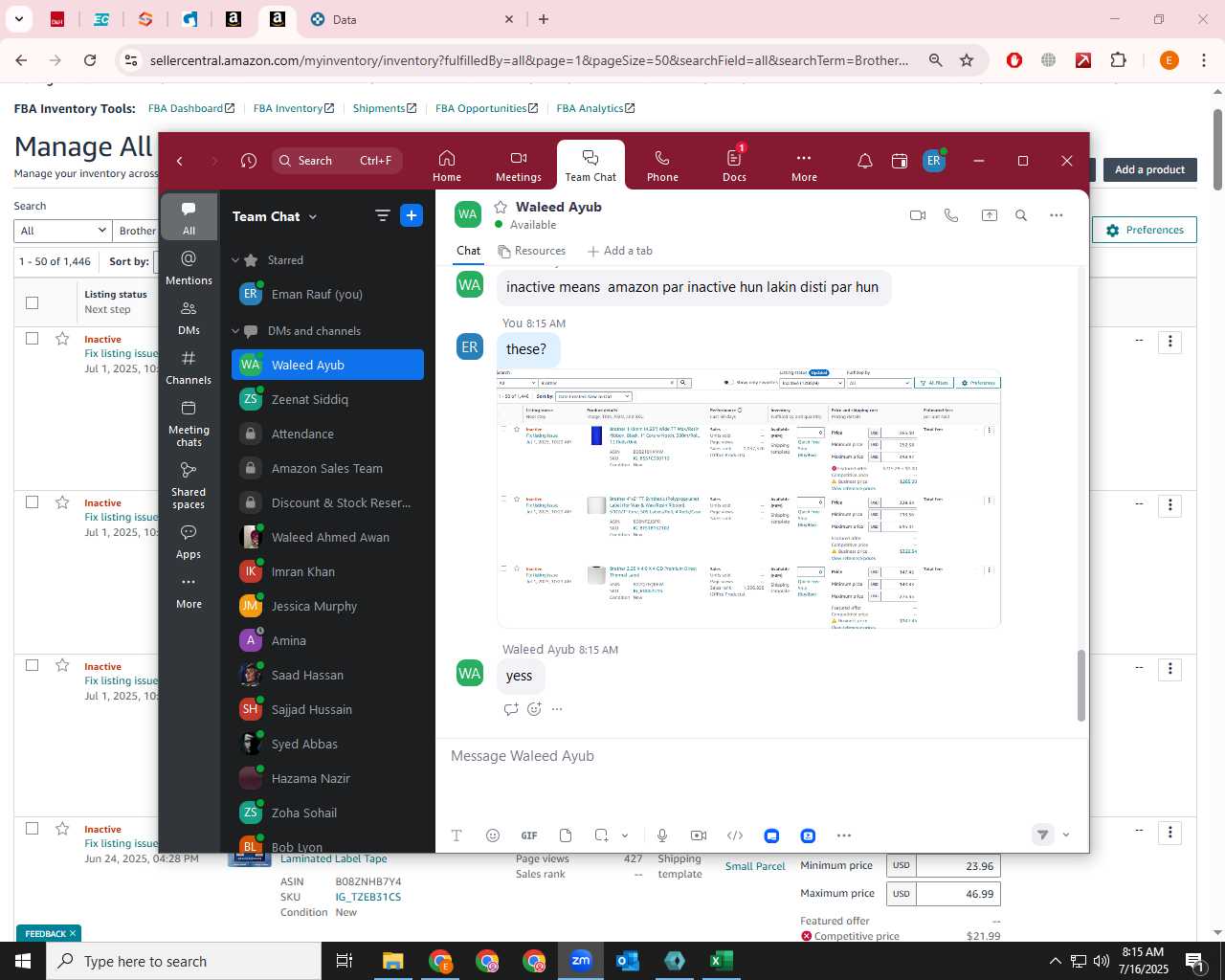Expand send options dropdown arrow
Viewport: 1225px width, 980px height.
point(1066,835)
